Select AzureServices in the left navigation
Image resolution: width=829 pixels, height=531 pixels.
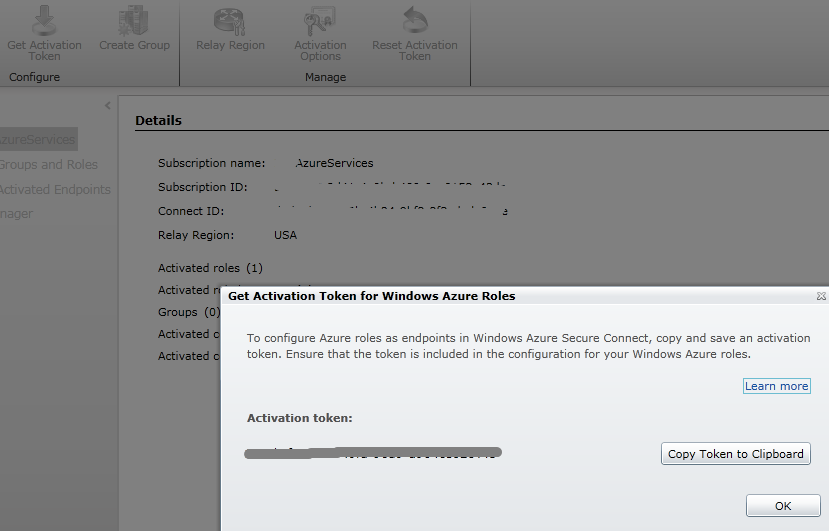pos(38,139)
